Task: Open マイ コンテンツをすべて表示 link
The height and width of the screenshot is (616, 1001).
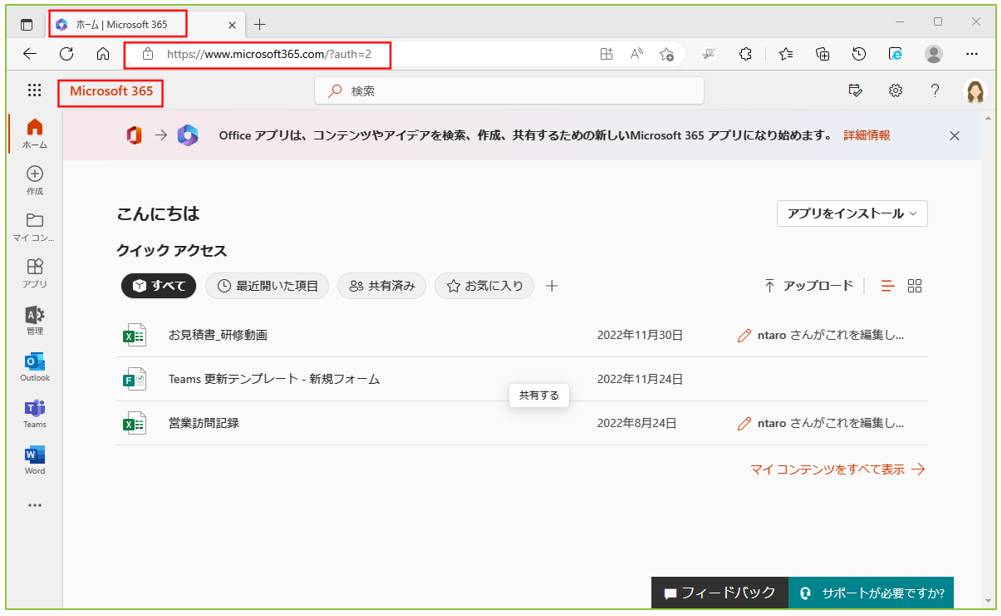Action: pyautogui.click(x=838, y=470)
